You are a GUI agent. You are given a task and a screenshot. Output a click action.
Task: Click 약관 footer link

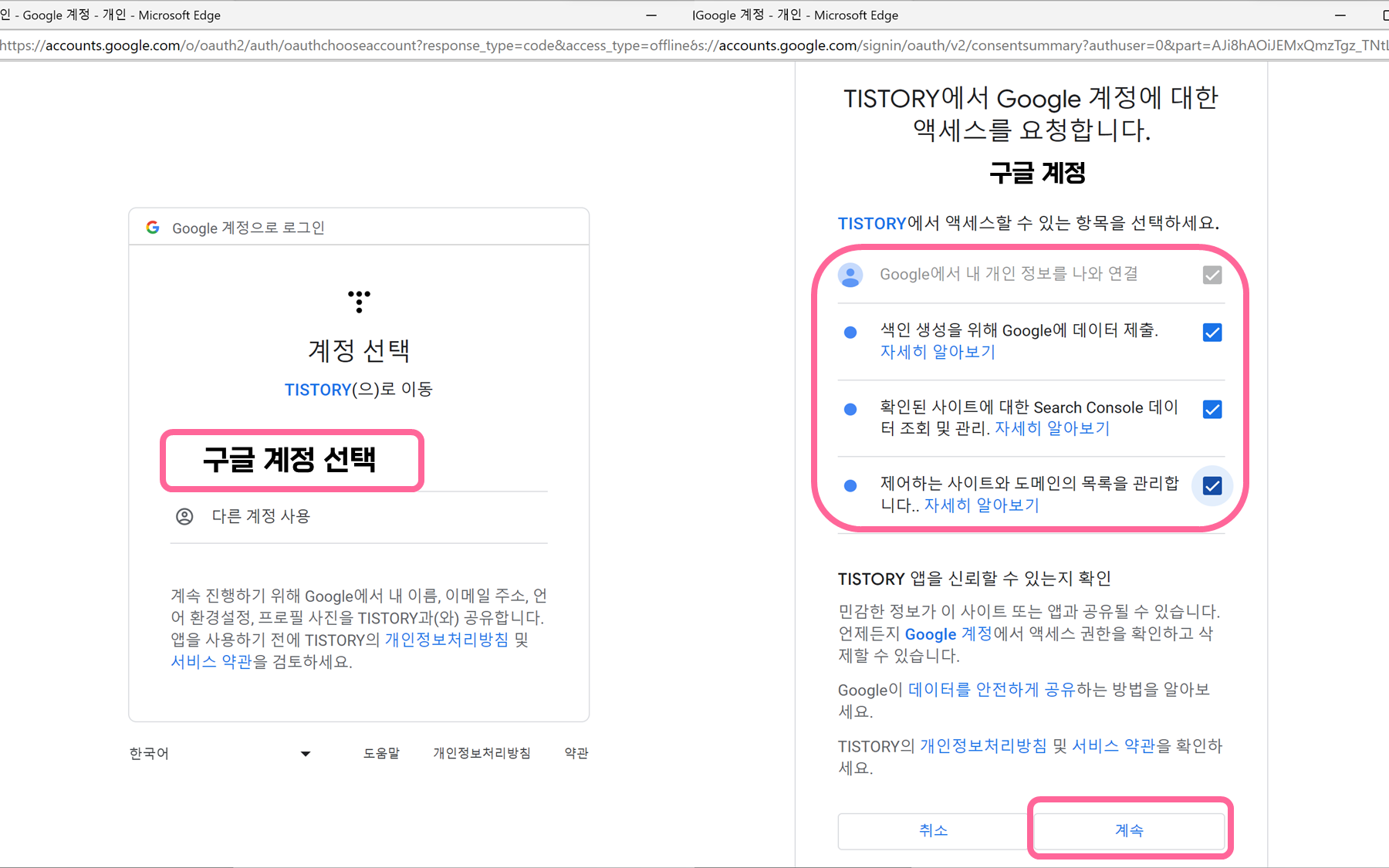point(576,753)
